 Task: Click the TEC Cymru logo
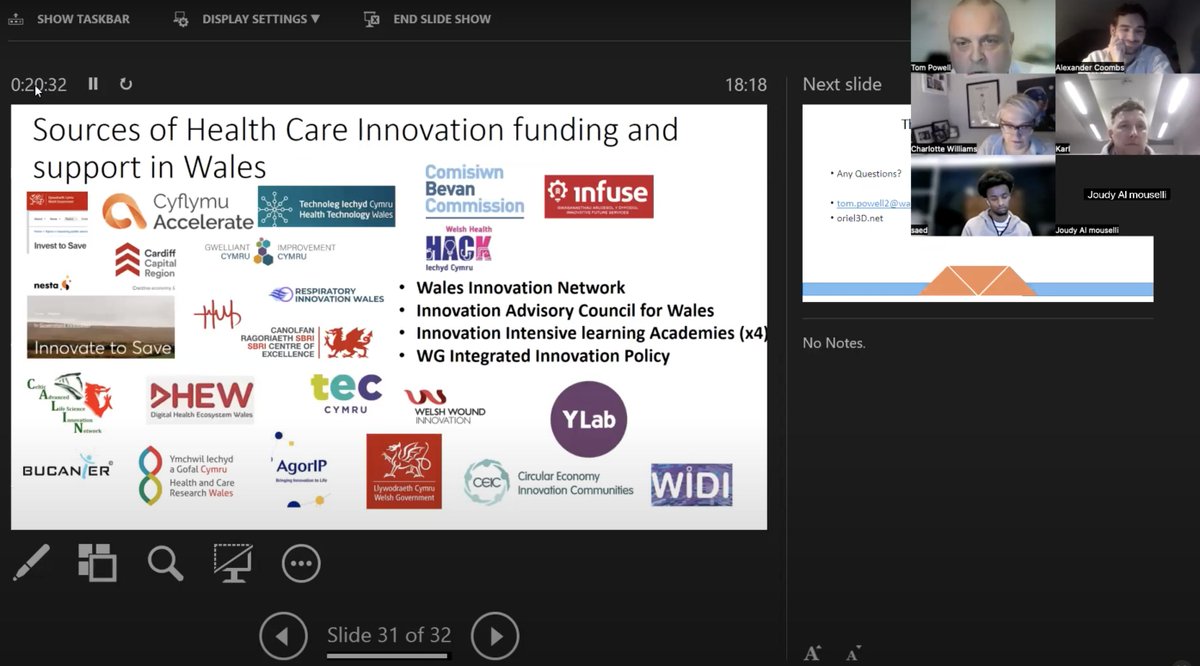[346, 393]
